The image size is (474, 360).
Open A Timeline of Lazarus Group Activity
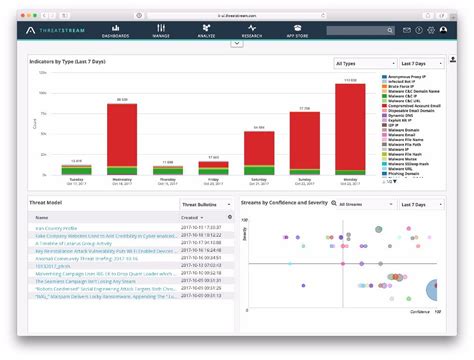pos(73,243)
